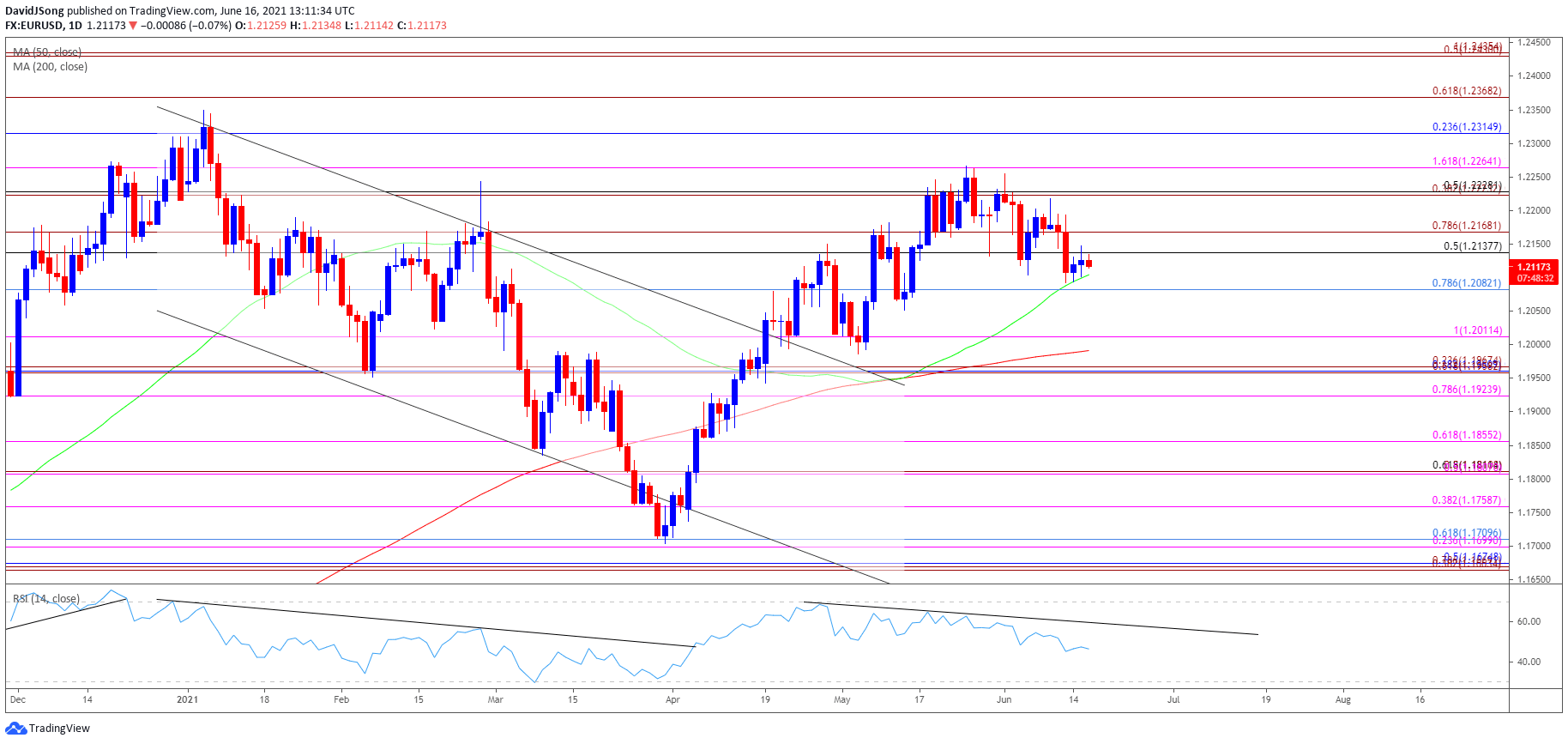Click the 1.24500 price axis label
Image resolution: width=1568 pixels, height=744 pixels.
[x=1535, y=42]
